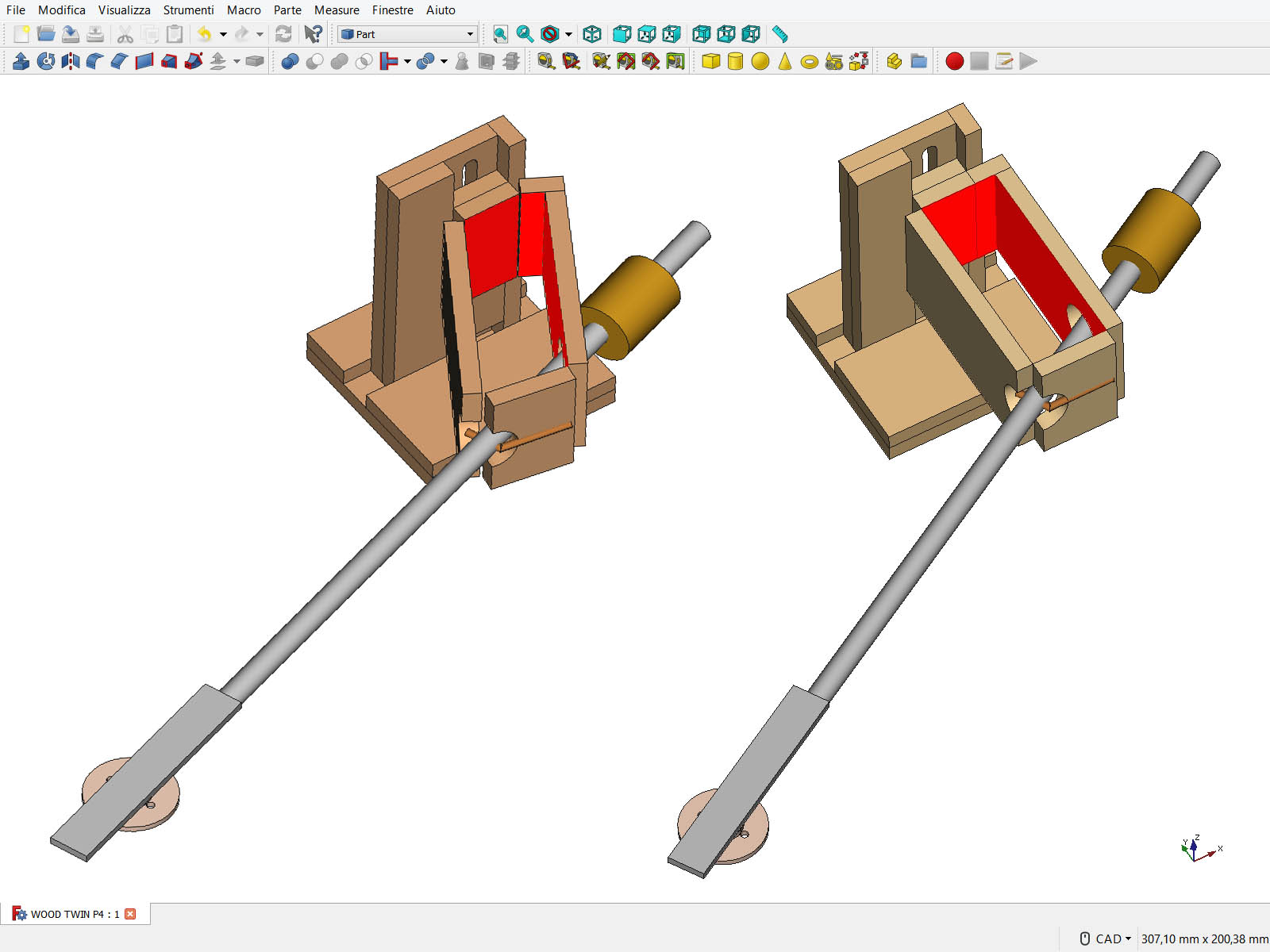The width and height of the screenshot is (1270, 952).
Task: Select the Boolean operation tool
Action: click(x=290, y=61)
